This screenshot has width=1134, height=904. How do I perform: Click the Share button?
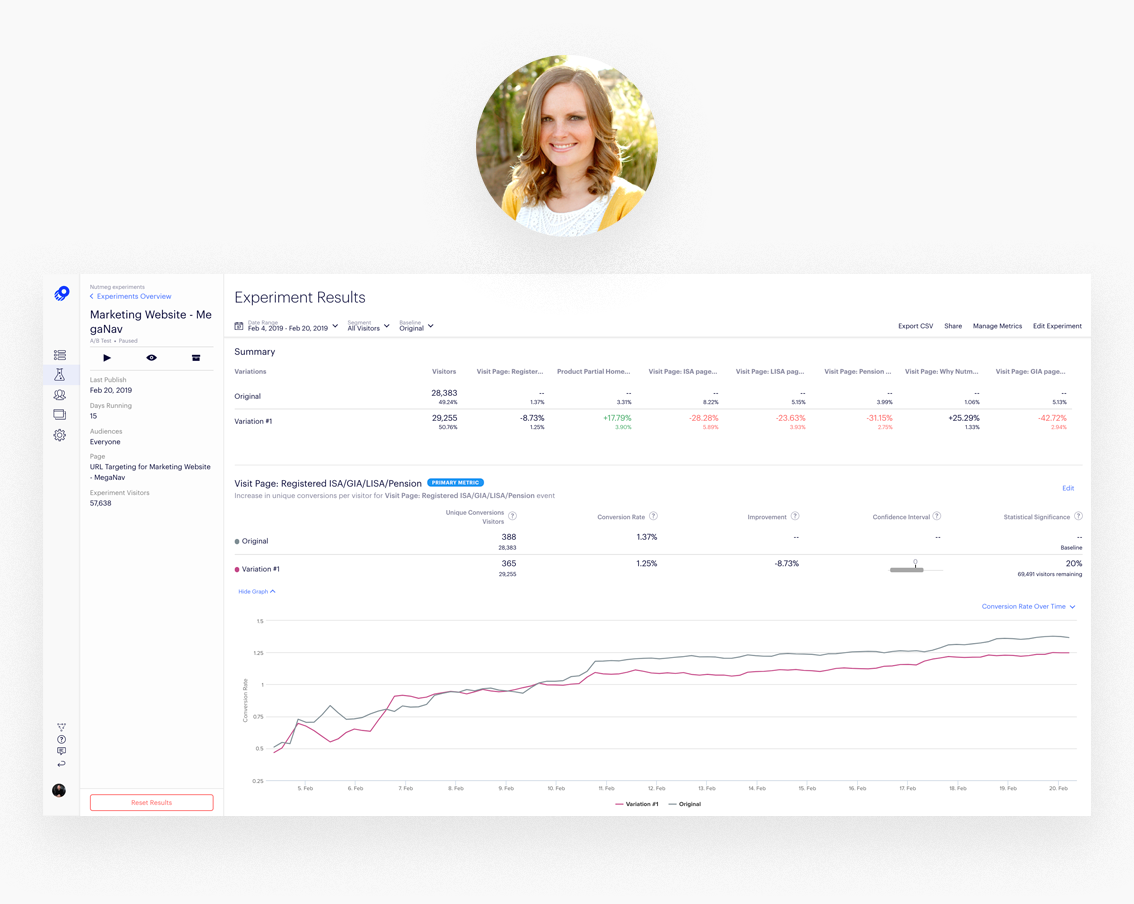pos(953,326)
